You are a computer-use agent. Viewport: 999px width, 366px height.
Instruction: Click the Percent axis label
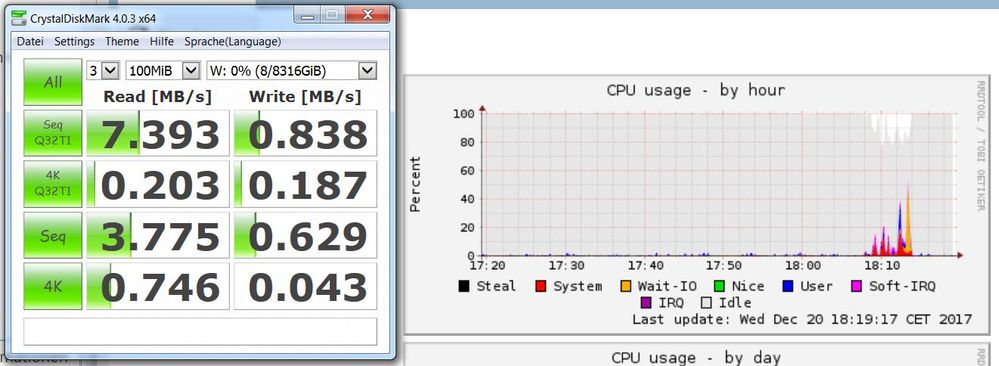click(x=415, y=184)
